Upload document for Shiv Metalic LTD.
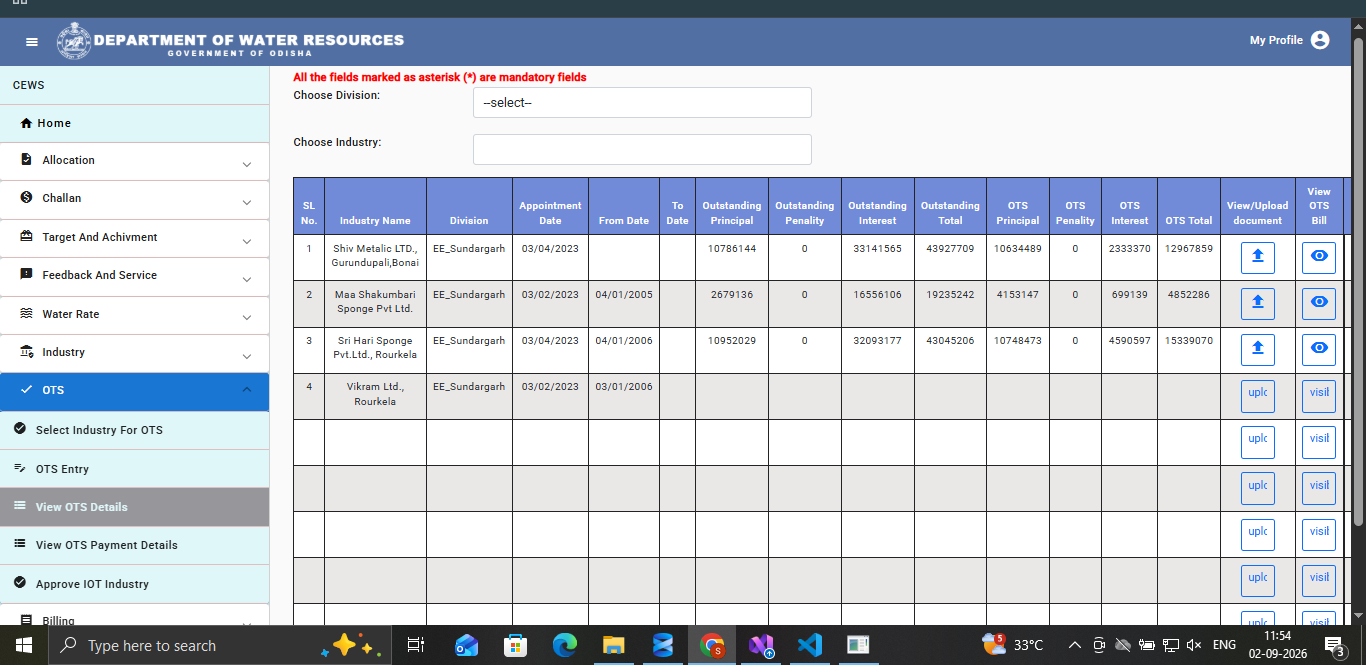 1258,256
